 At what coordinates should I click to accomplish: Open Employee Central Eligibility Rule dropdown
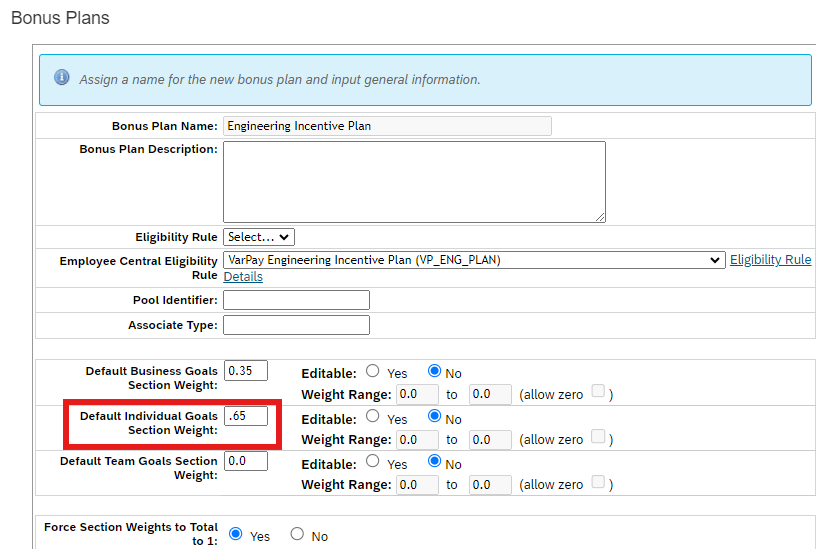pos(474,260)
